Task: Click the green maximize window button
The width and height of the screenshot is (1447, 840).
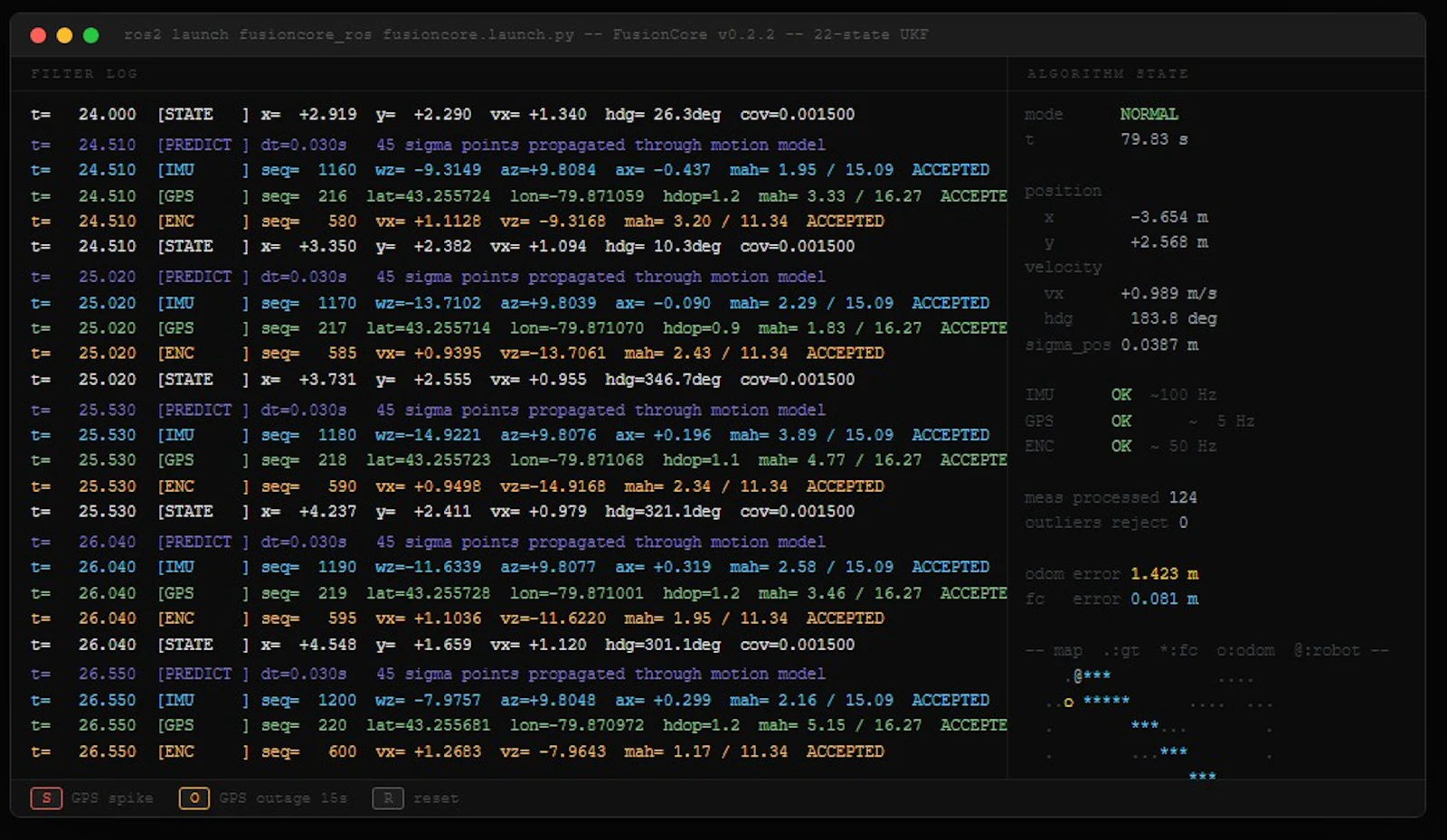Action: [x=90, y=35]
